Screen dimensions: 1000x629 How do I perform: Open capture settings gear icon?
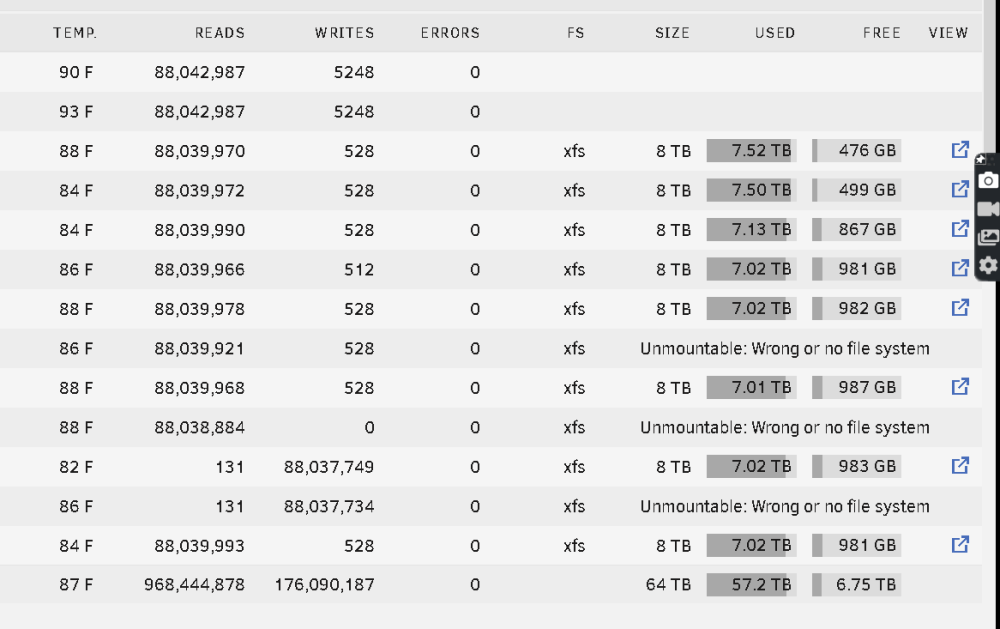988,265
